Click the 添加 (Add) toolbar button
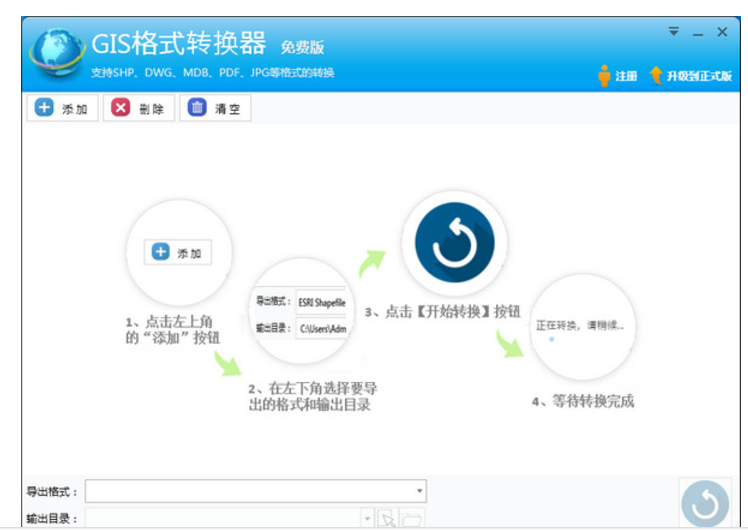 [62, 108]
